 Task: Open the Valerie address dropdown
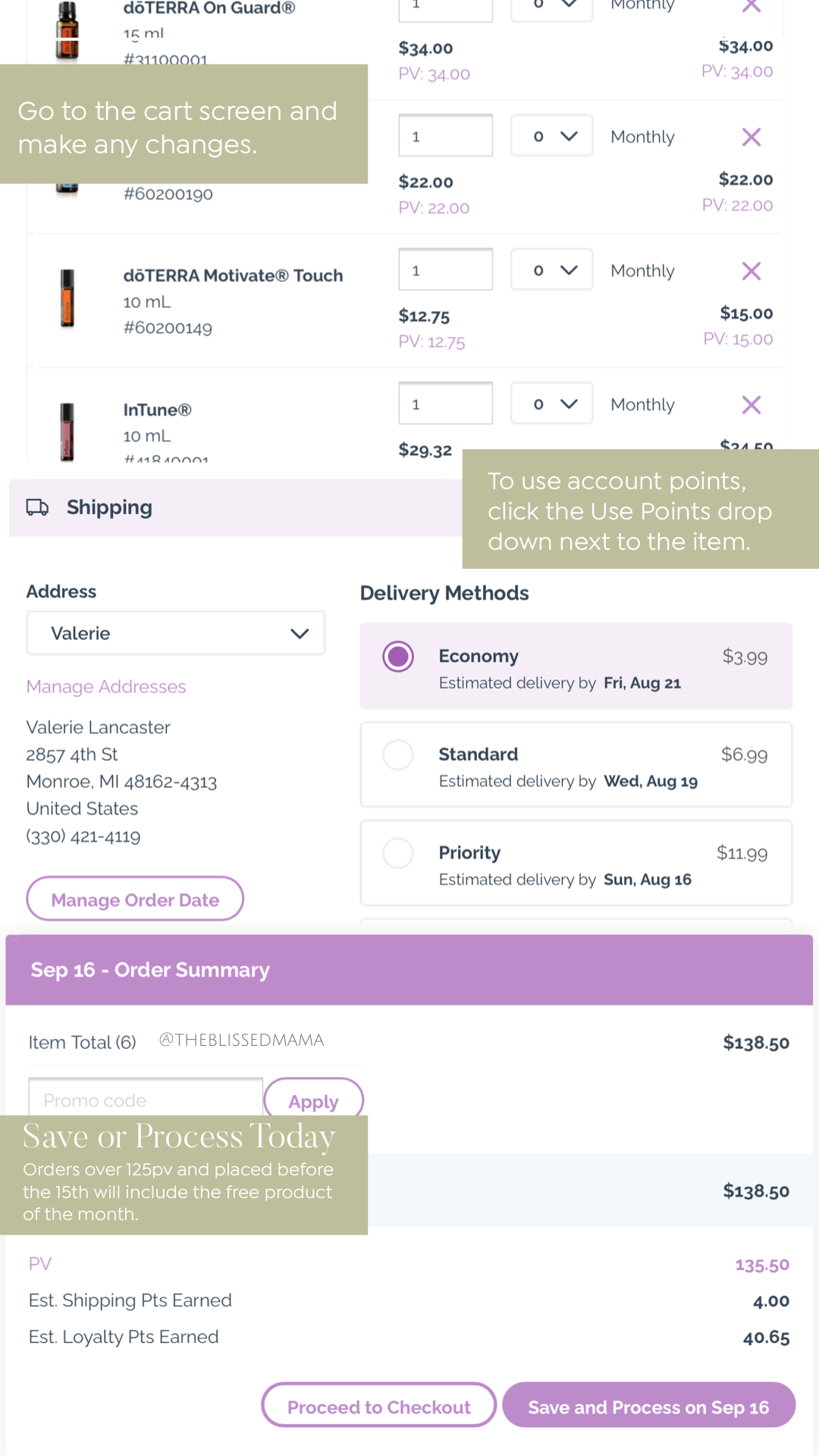click(x=176, y=633)
